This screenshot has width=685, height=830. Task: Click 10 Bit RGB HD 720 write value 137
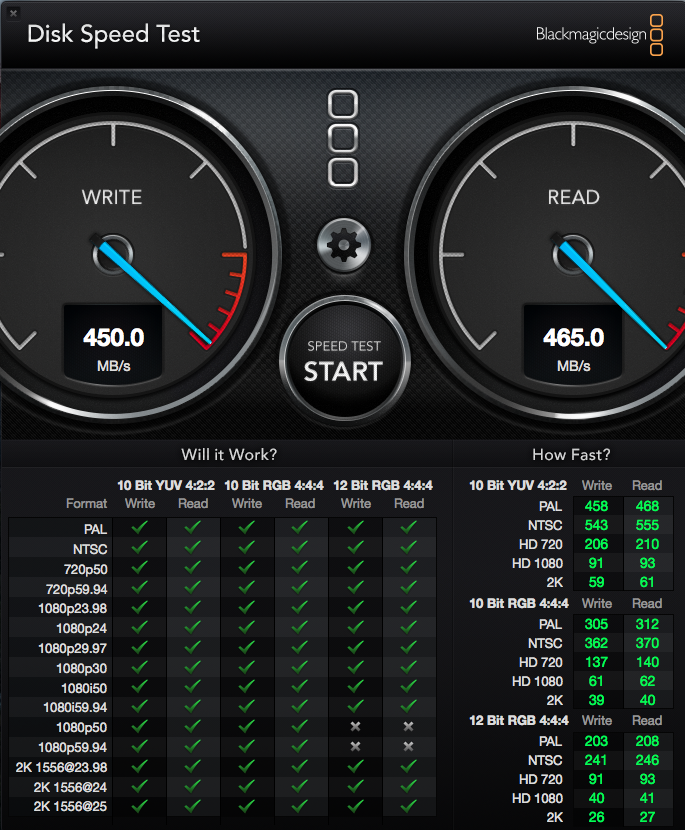tap(597, 662)
